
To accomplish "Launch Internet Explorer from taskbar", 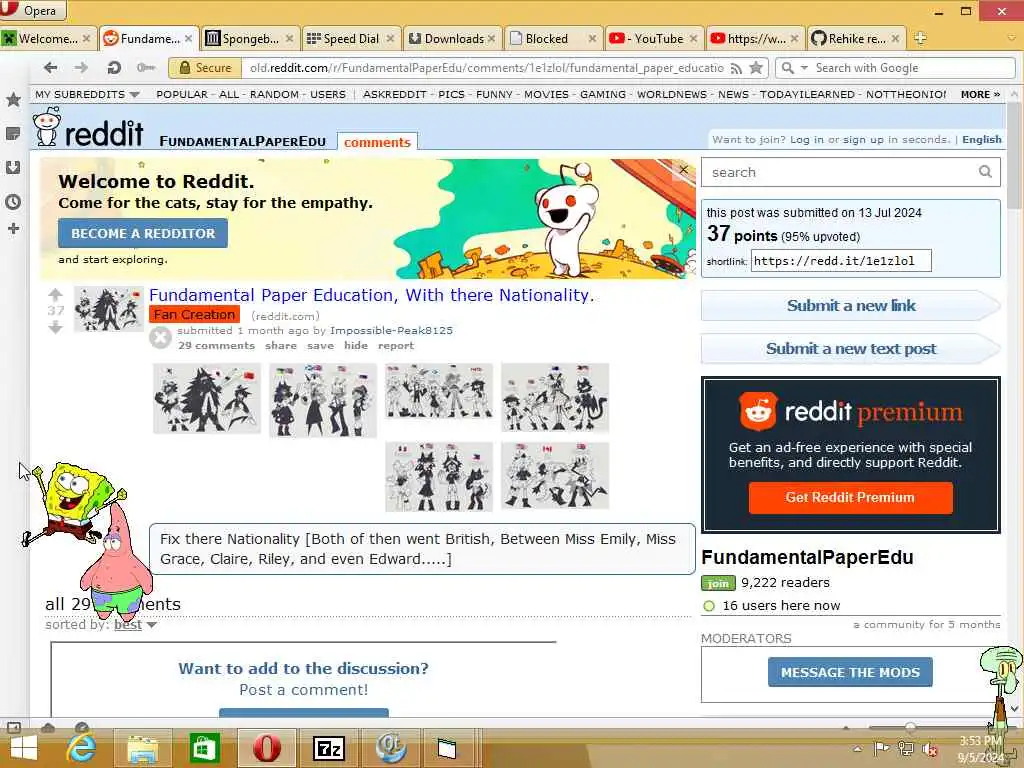I will tap(82, 748).
